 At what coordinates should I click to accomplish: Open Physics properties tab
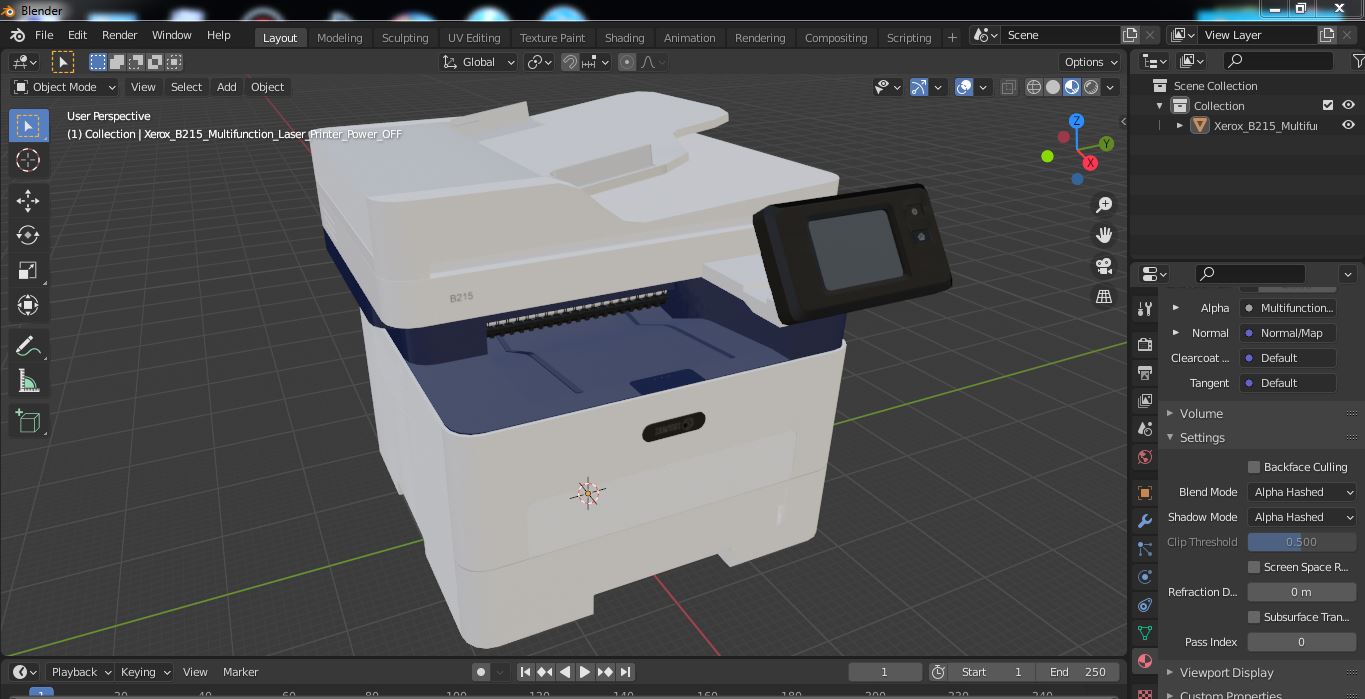pos(1145,577)
